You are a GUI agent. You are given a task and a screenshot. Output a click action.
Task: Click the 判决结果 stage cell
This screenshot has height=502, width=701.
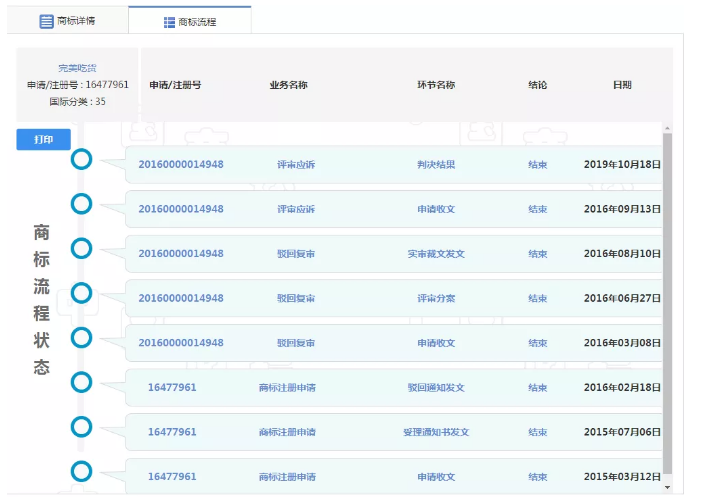(x=436, y=165)
